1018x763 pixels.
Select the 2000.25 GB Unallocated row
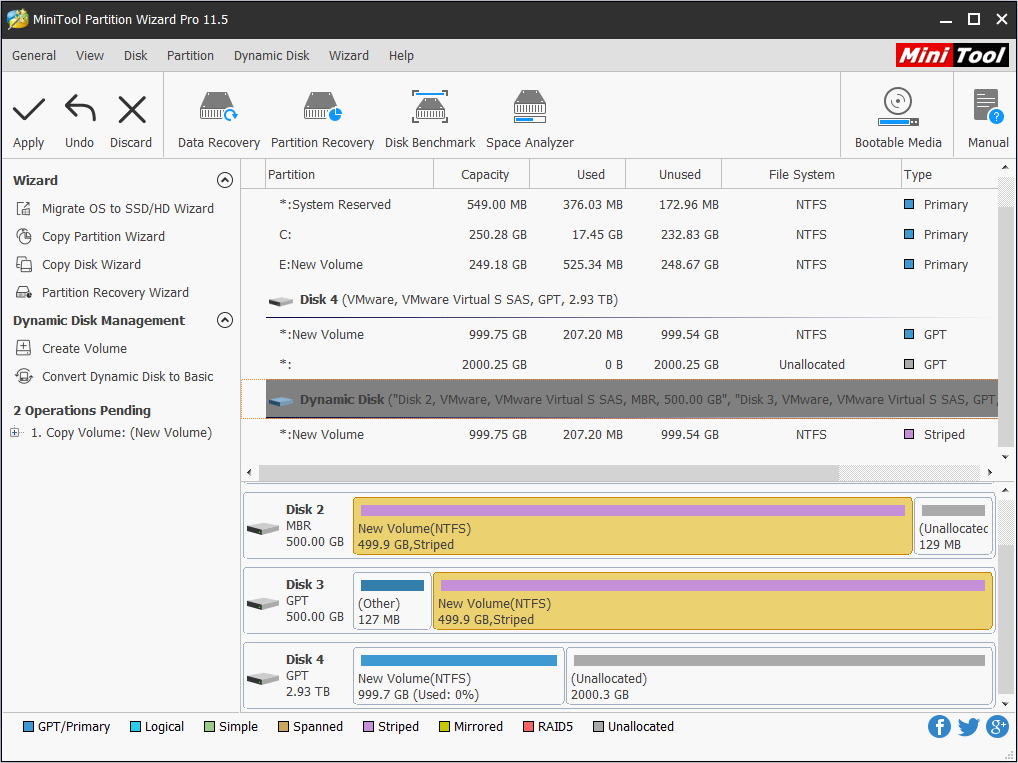tap(619, 364)
